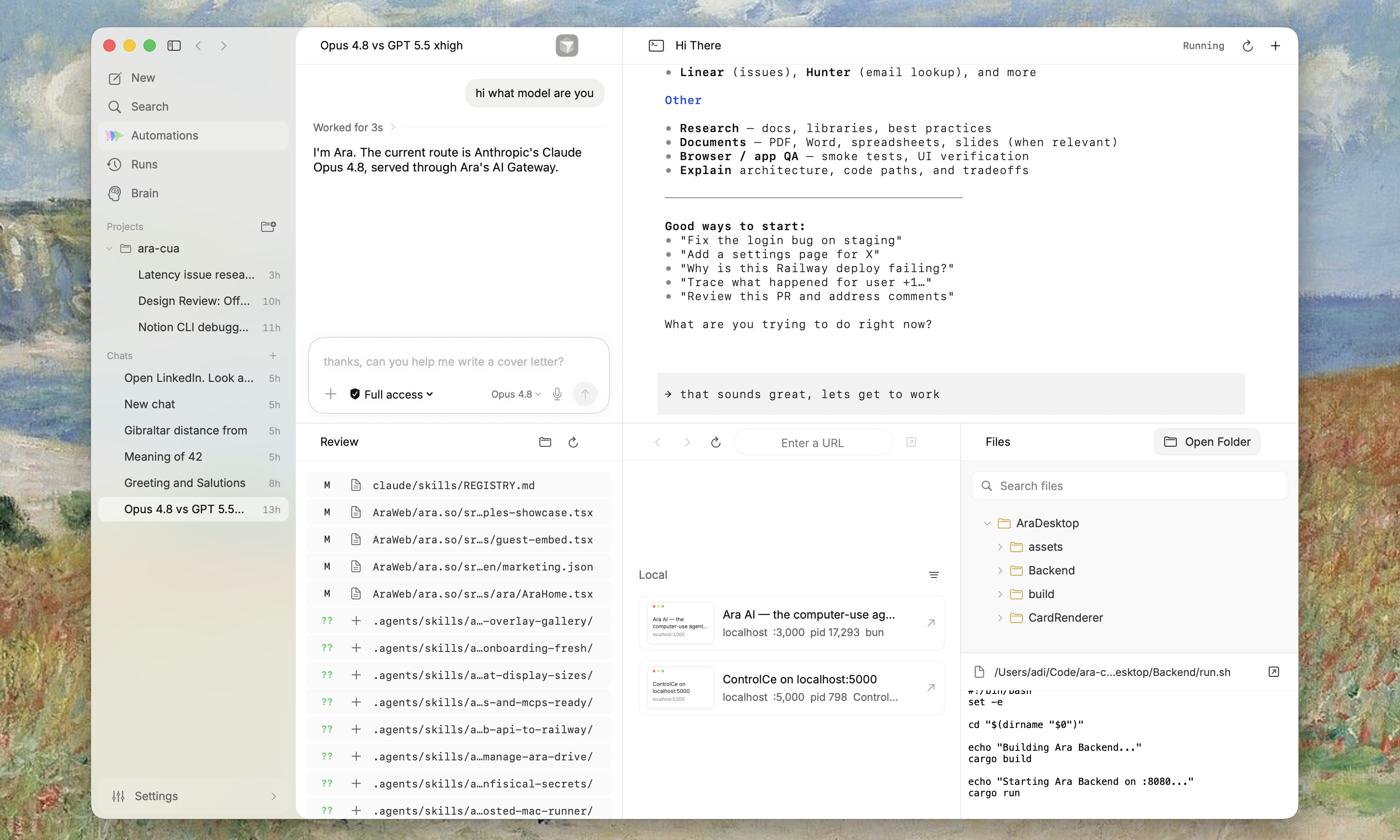Go back with the left arrow in the title bar
Viewport: 1400px width, 840px height.
199,45
